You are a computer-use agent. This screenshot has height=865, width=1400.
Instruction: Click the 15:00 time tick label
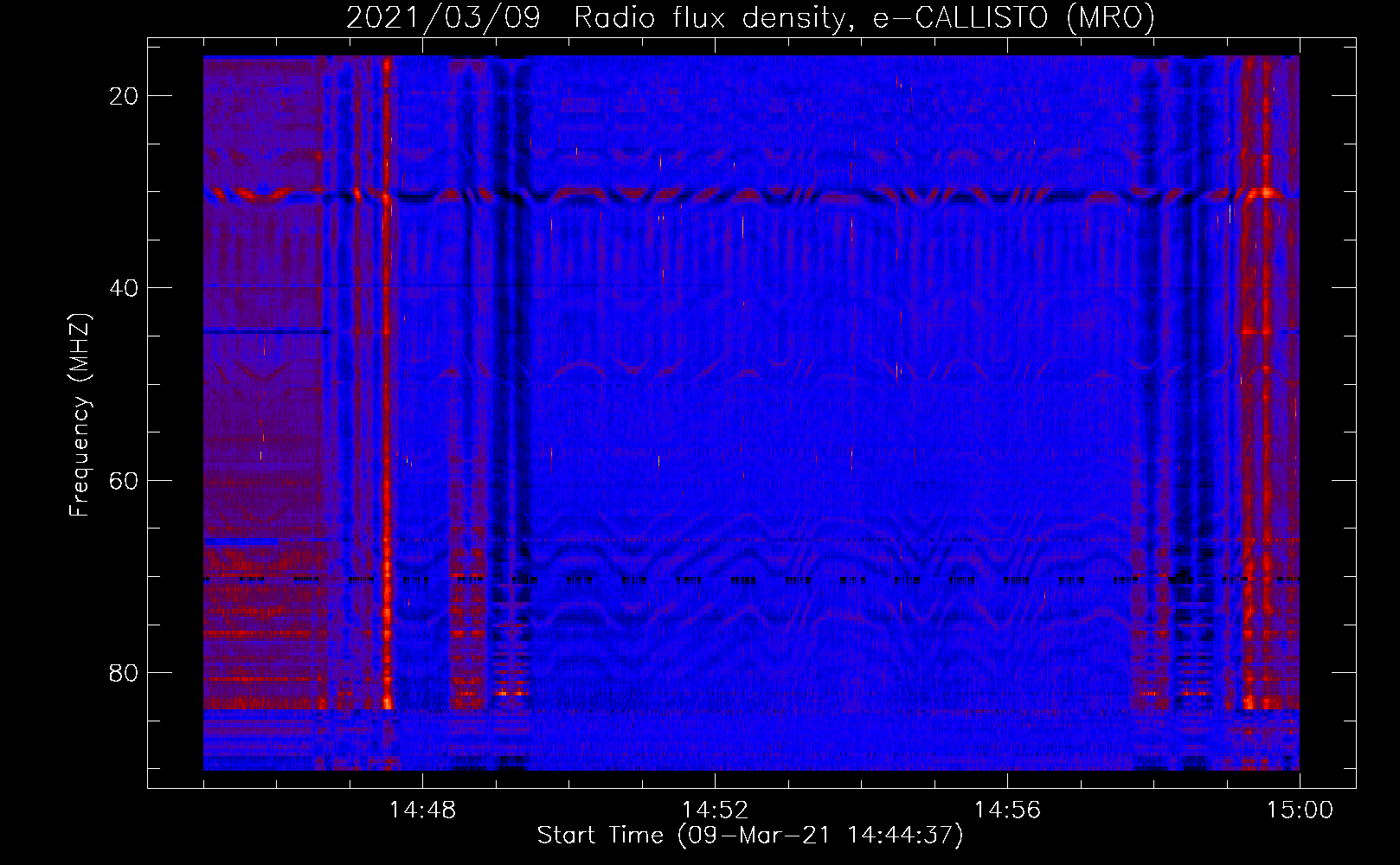1300,810
